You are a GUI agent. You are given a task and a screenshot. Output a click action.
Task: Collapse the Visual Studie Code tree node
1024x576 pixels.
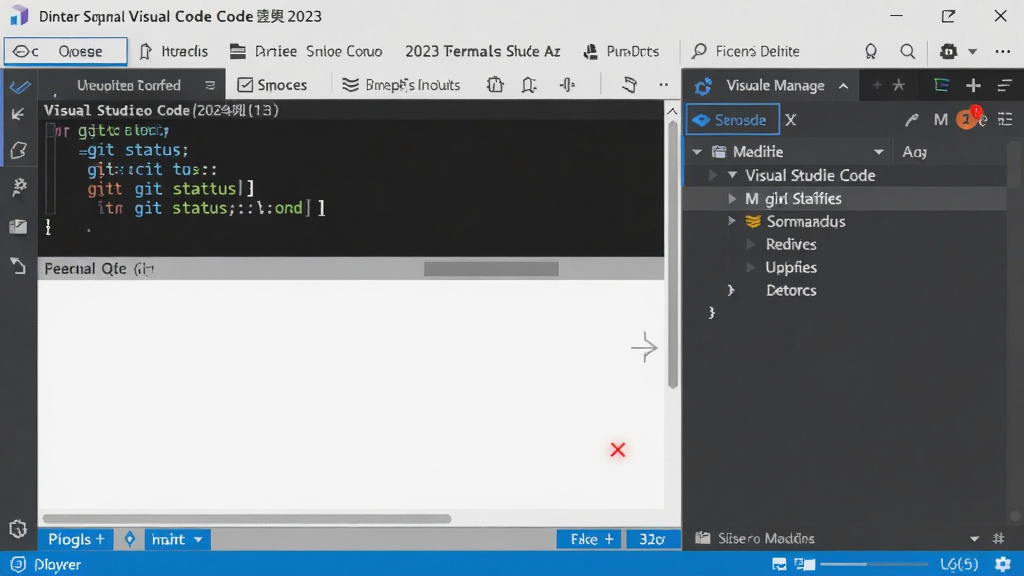pyautogui.click(x=732, y=175)
